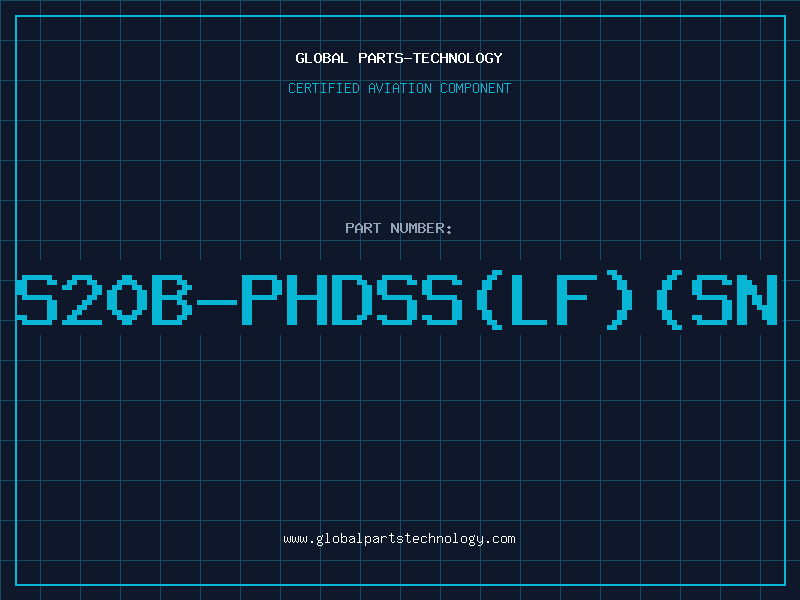This screenshot has width=800, height=600.
Task: Open the www.globalpartstechnology.com link
Action: coord(399,539)
